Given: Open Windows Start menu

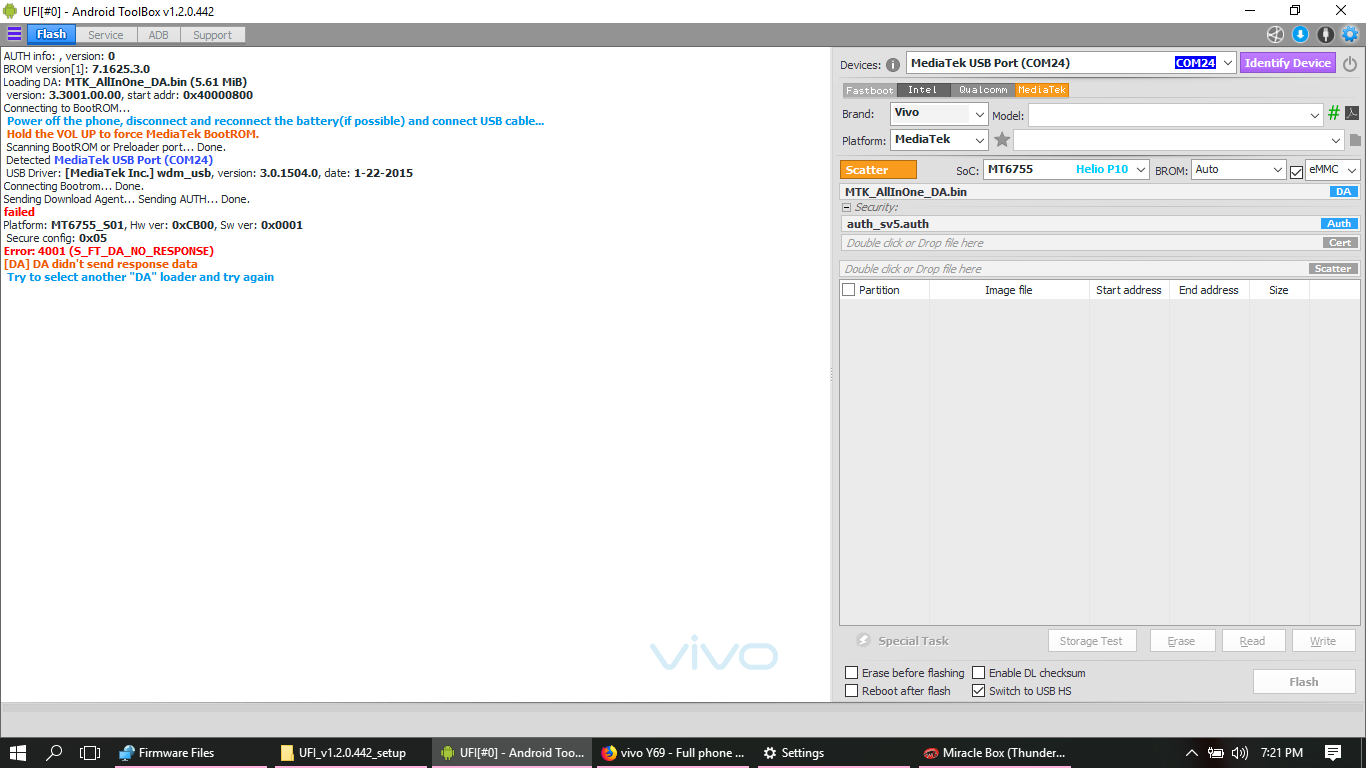Looking at the screenshot, I should [x=18, y=753].
